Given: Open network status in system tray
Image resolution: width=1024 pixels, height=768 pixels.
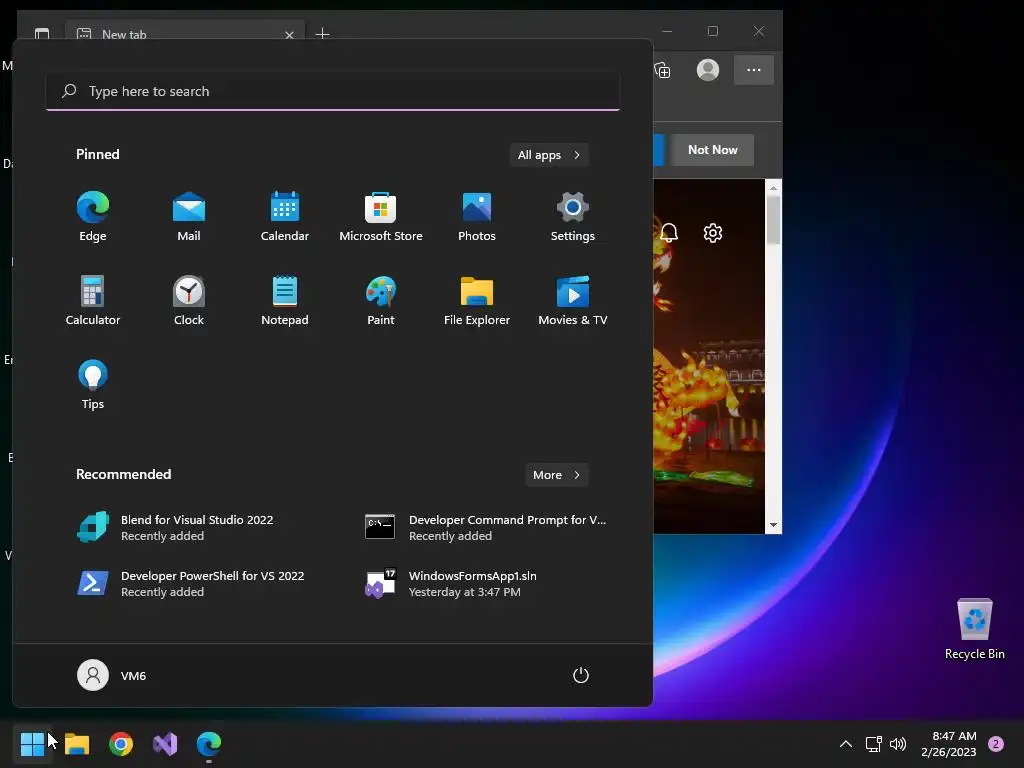Looking at the screenshot, I should click(x=874, y=744).
